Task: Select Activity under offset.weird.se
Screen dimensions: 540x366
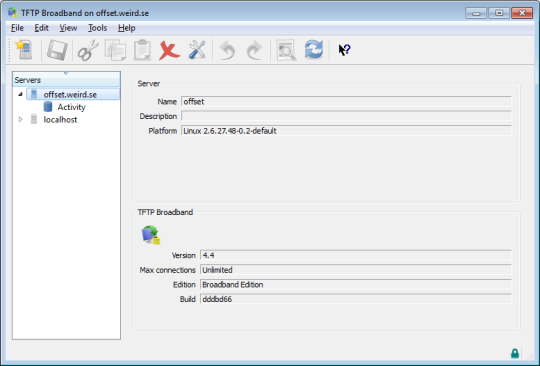Action: 71,107
